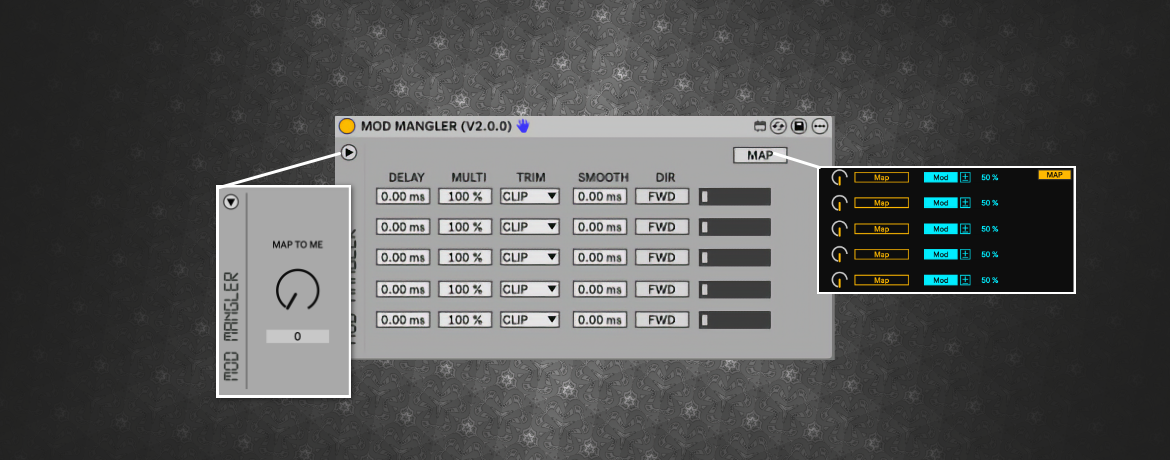Open the third row CLIP dropdown
The width and height of the screenshot is (1170, 460).
530,258
